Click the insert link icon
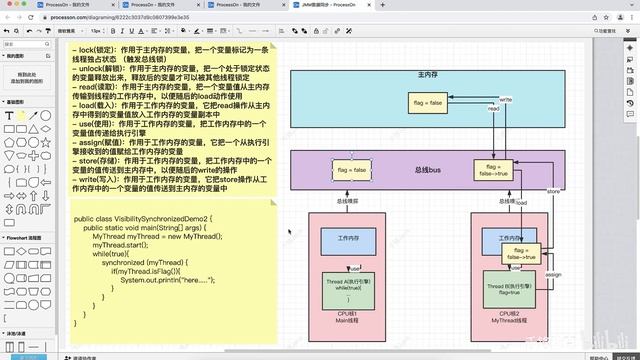 [337, 31]
